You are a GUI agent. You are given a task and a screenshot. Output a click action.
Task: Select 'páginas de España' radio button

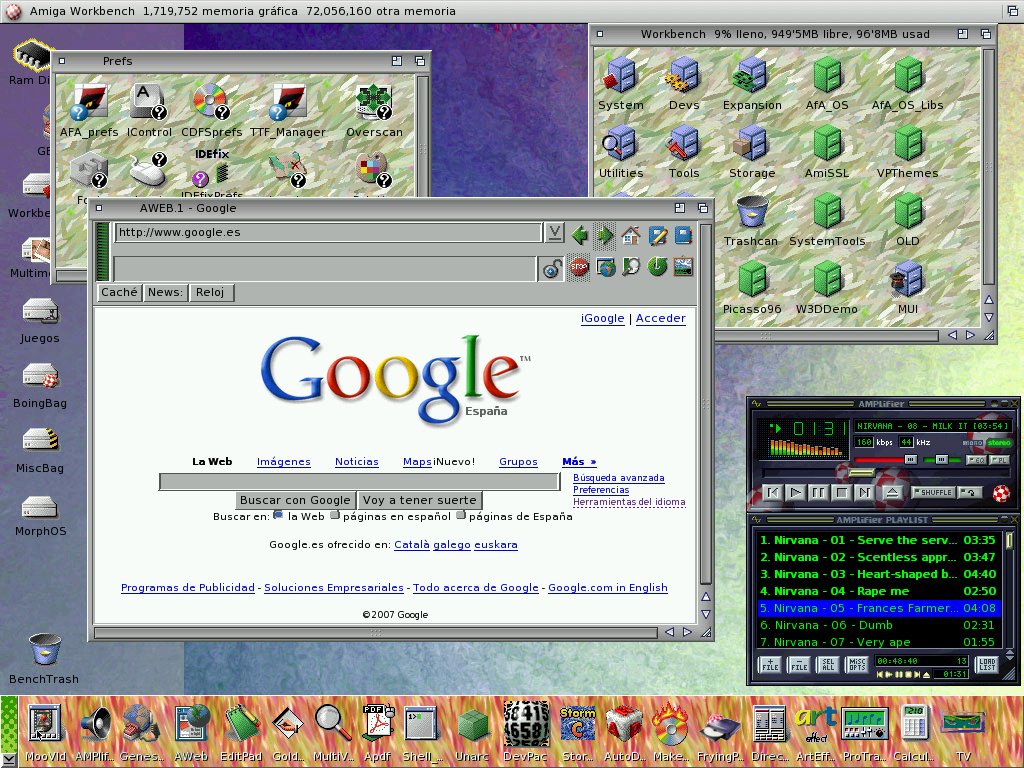pyautogui.click(x=460, y=515)
